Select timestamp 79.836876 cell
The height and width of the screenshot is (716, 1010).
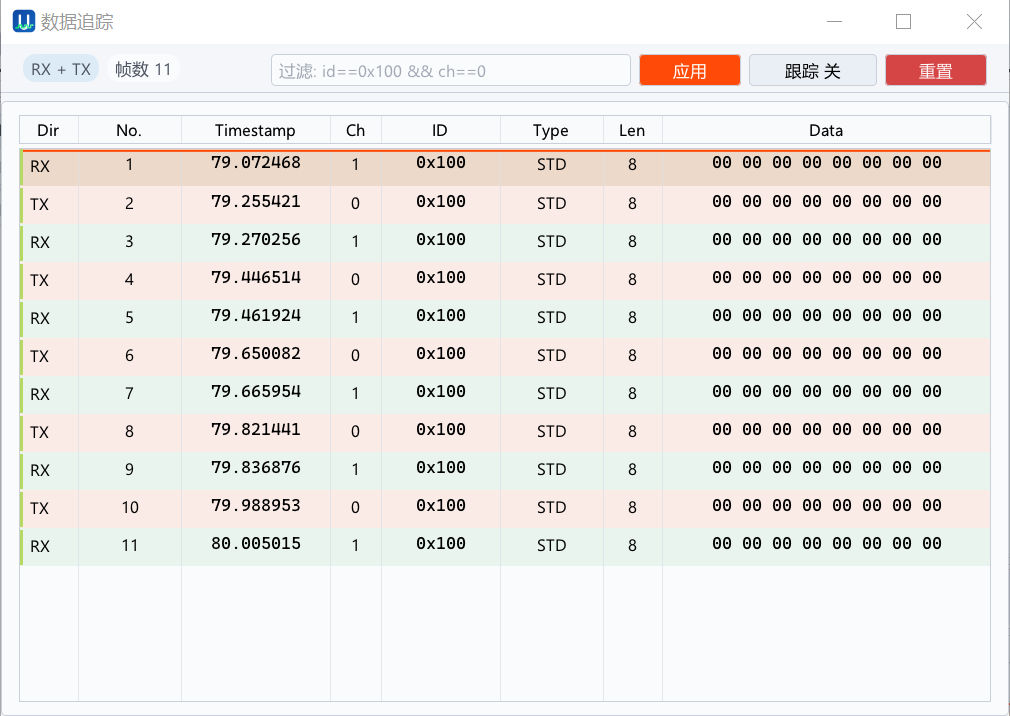tap(256, 467)
